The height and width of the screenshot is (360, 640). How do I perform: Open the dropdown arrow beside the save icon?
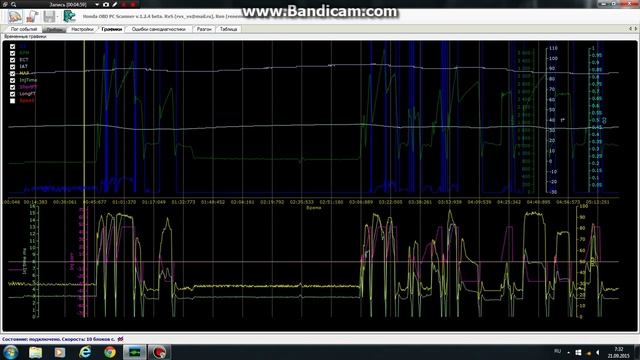[x=58, y=17]
